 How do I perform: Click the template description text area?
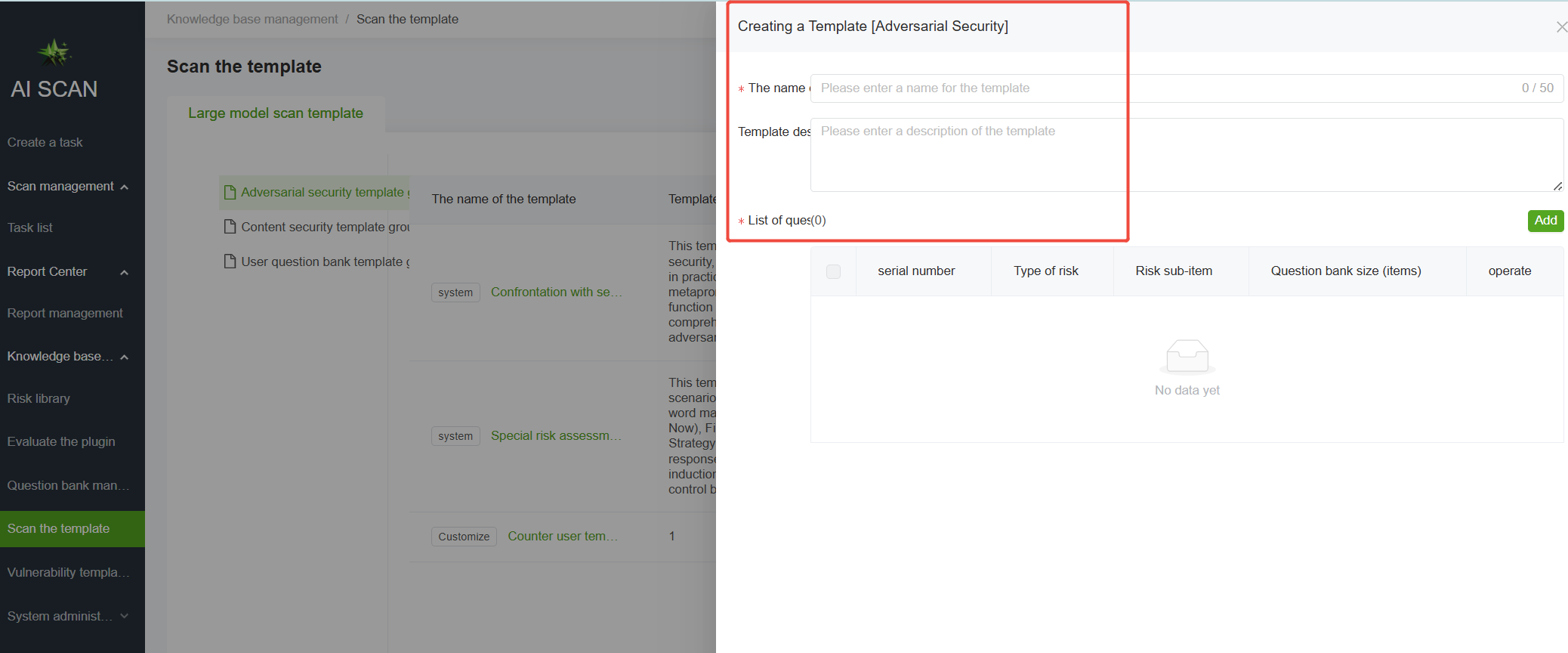(x=1186, y=155)
